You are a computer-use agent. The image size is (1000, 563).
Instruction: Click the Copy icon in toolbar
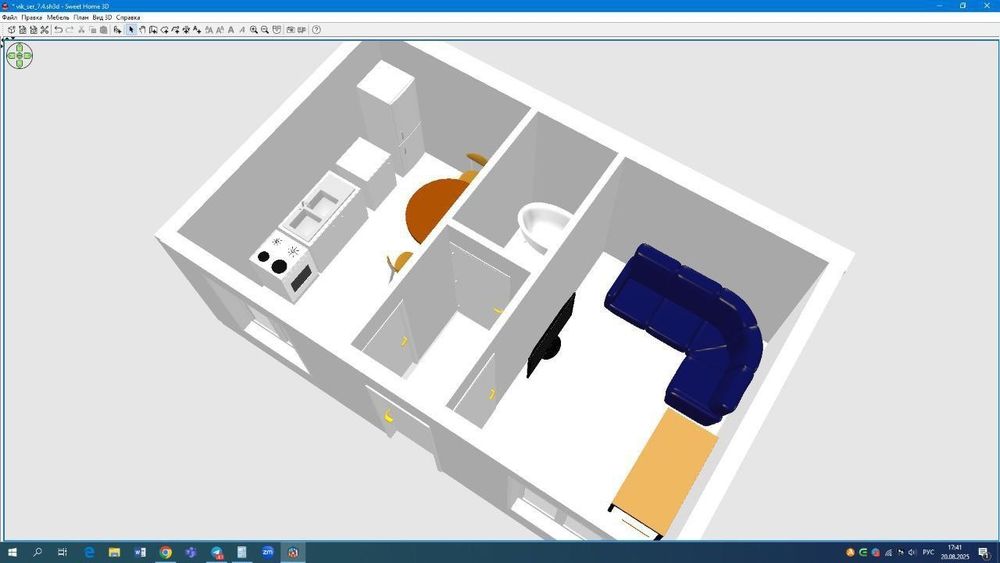(92, 30)
